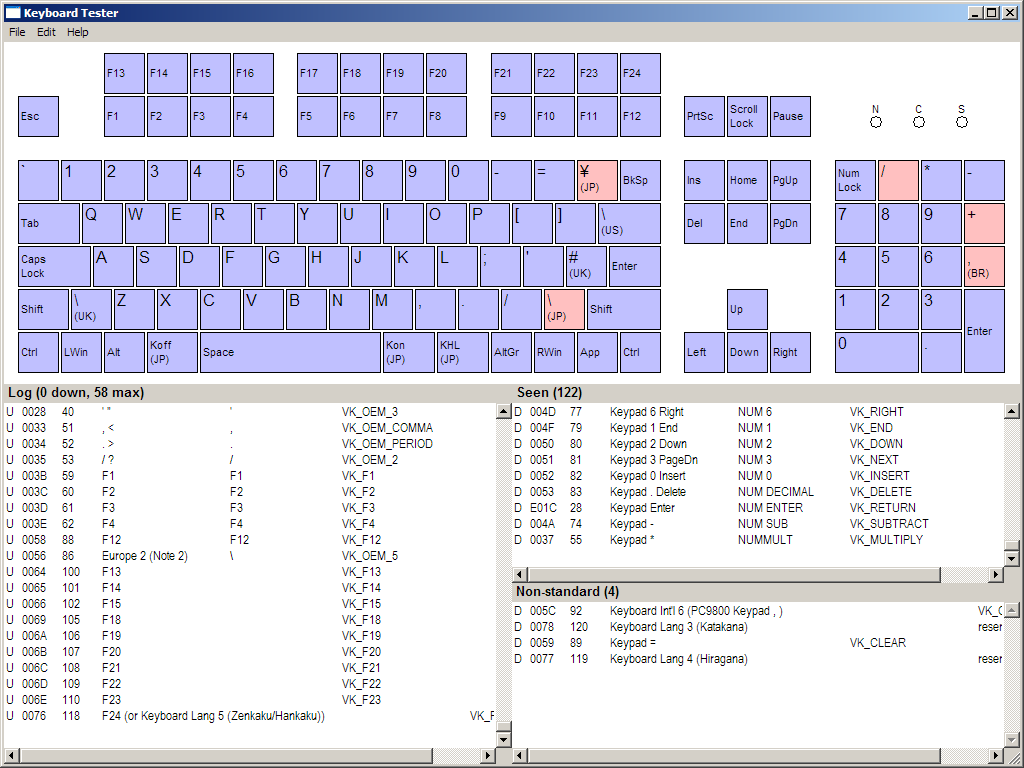Select the VK_F24 entry in the Log list
1024x768 pixels.
coord(250,715)
